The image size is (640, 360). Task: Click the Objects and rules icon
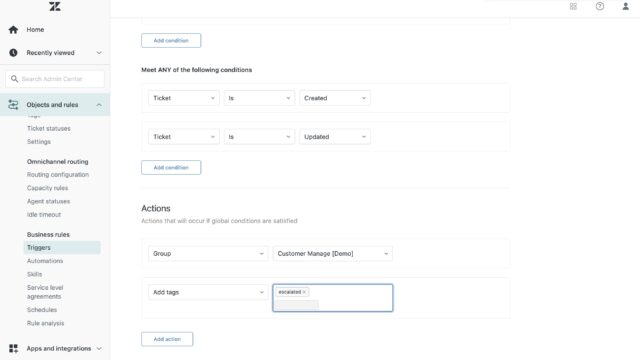[x=13, y=105]
